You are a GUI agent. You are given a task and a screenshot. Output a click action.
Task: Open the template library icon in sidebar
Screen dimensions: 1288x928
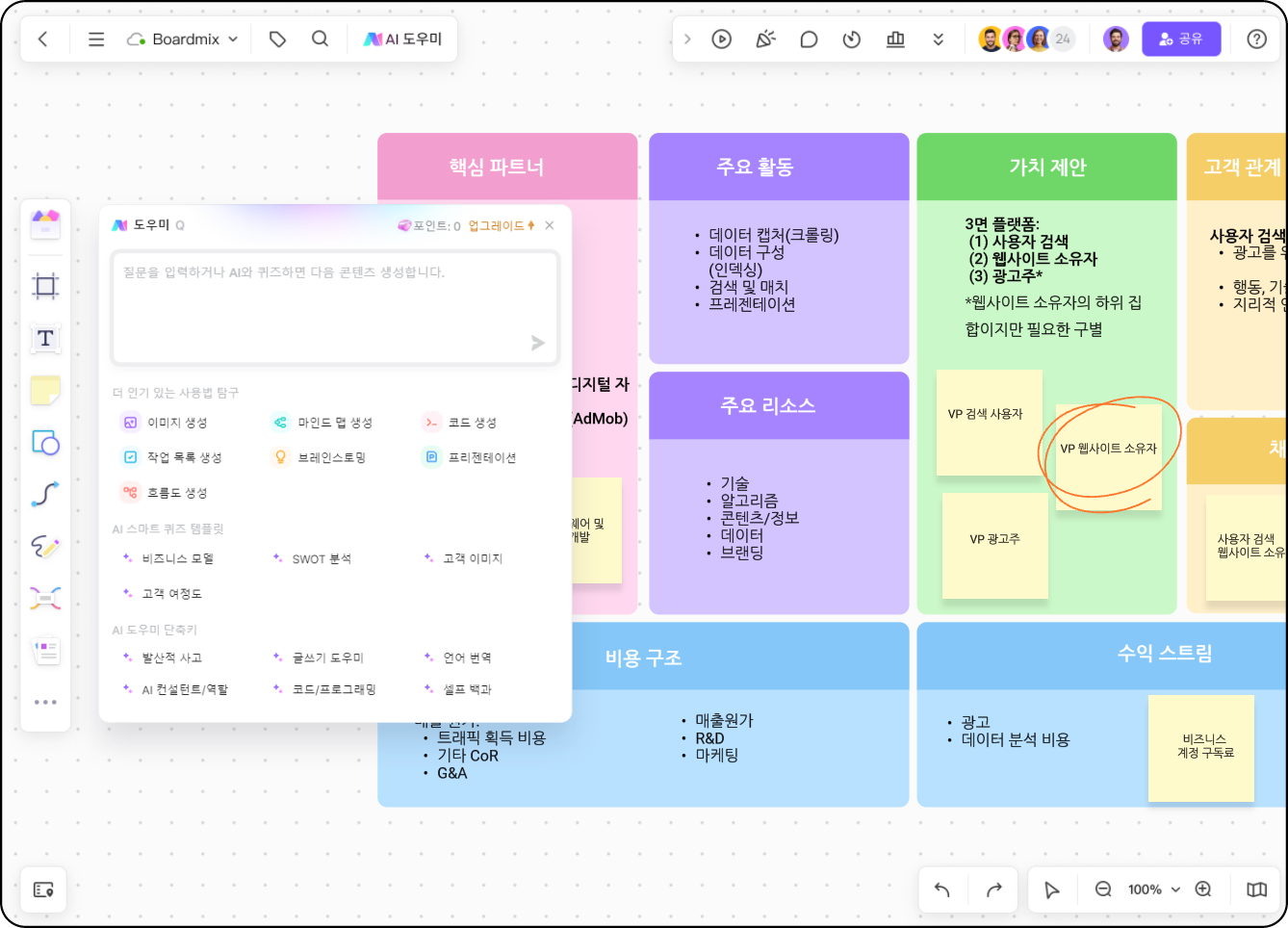(x=45, y=224)
